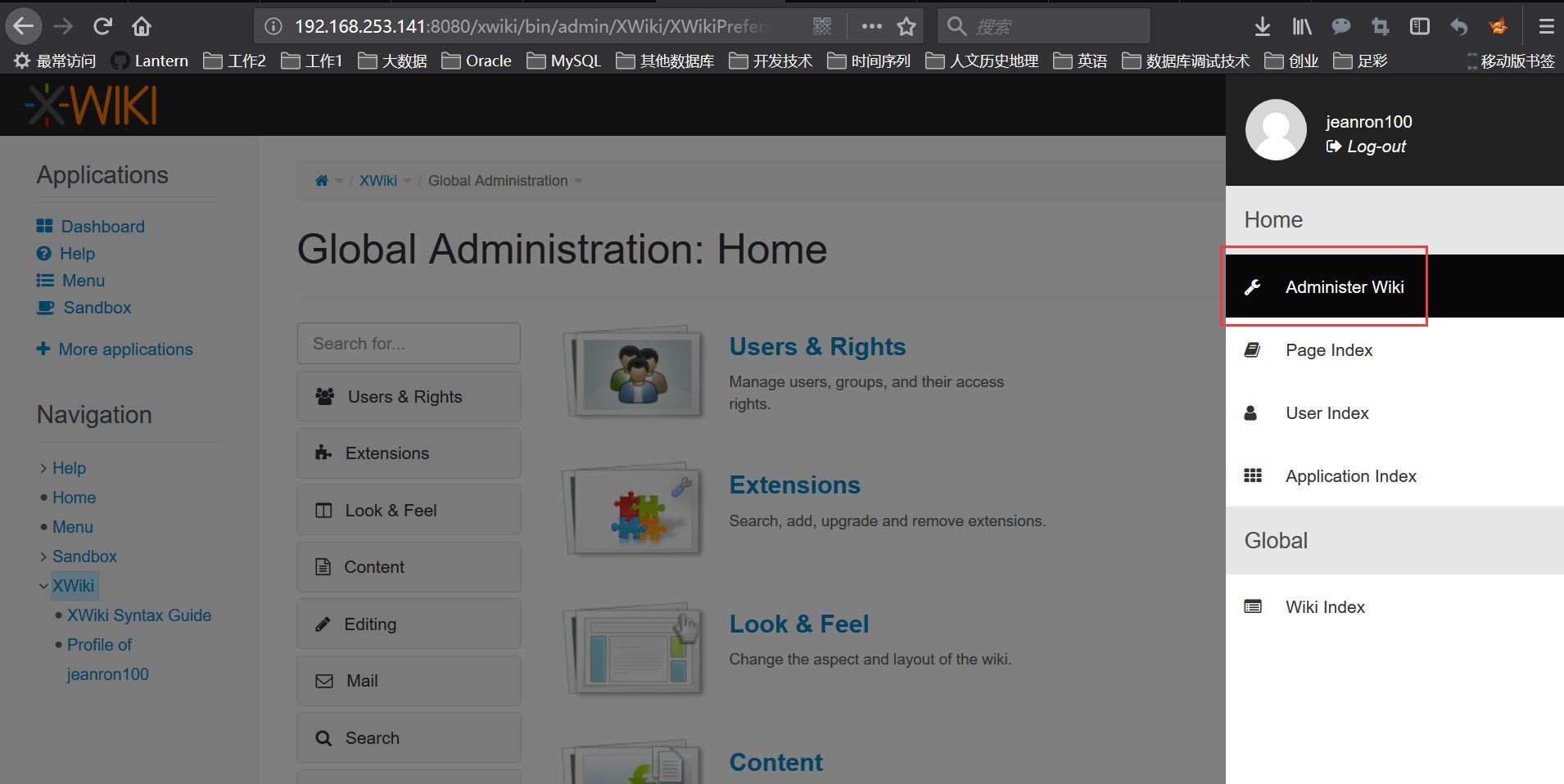The image size is (1564, 784).
Task: Open User Index in drawer
Action: 1394,413
